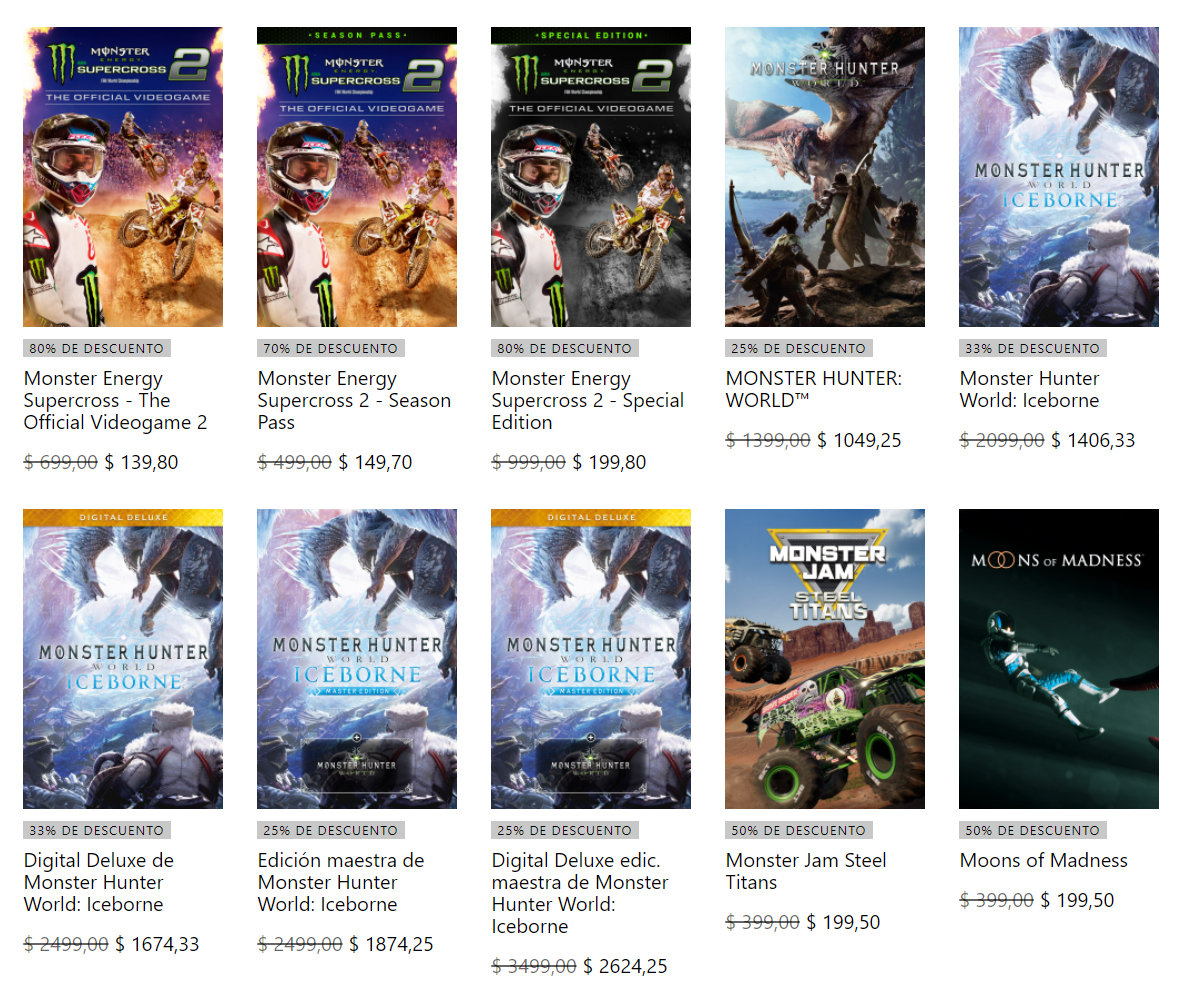Open the Monster Jam Steel Titans title link
The image size is (1185, 985).
coord(806,871)
